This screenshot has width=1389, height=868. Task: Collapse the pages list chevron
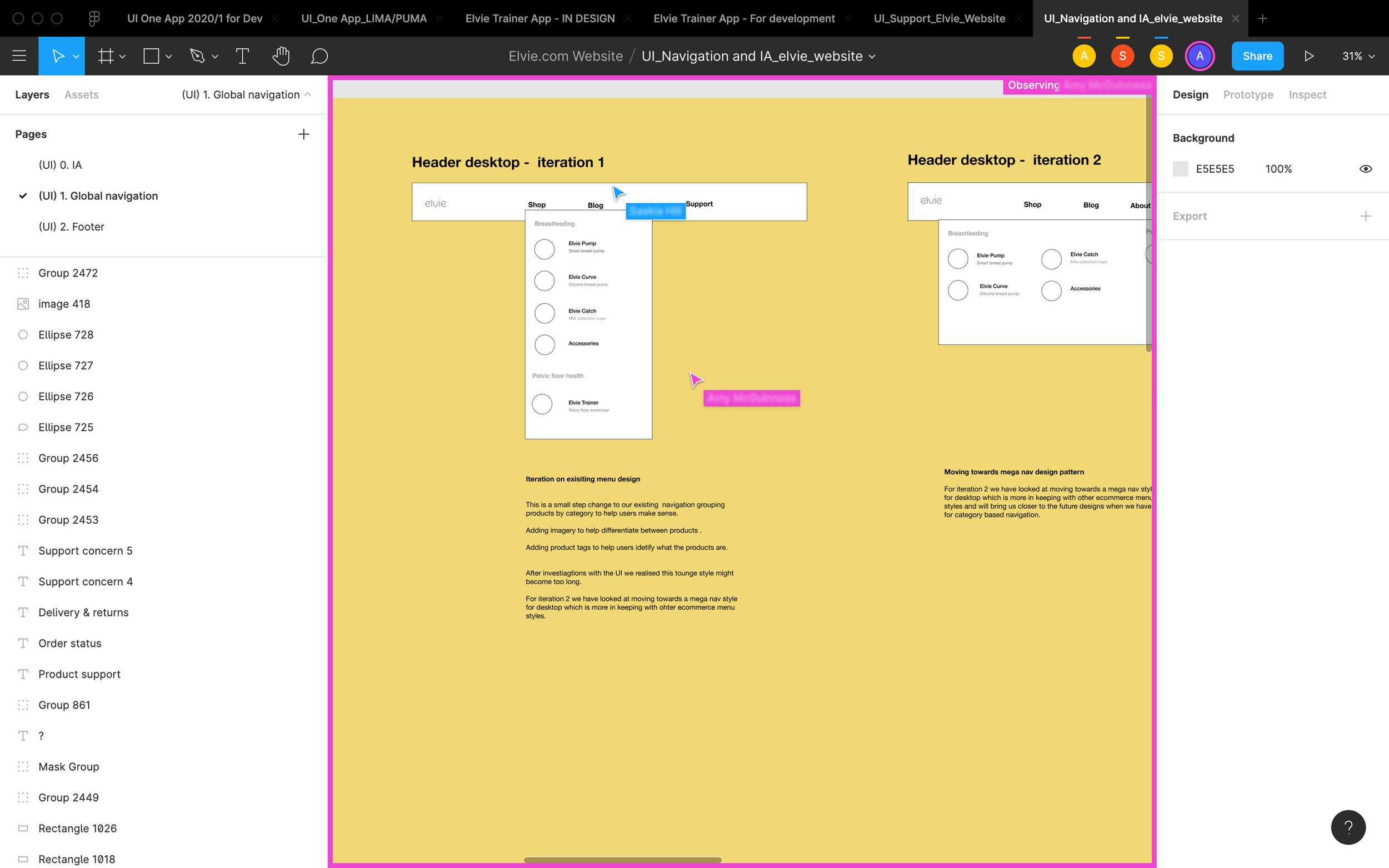click(x=308, y=94)
